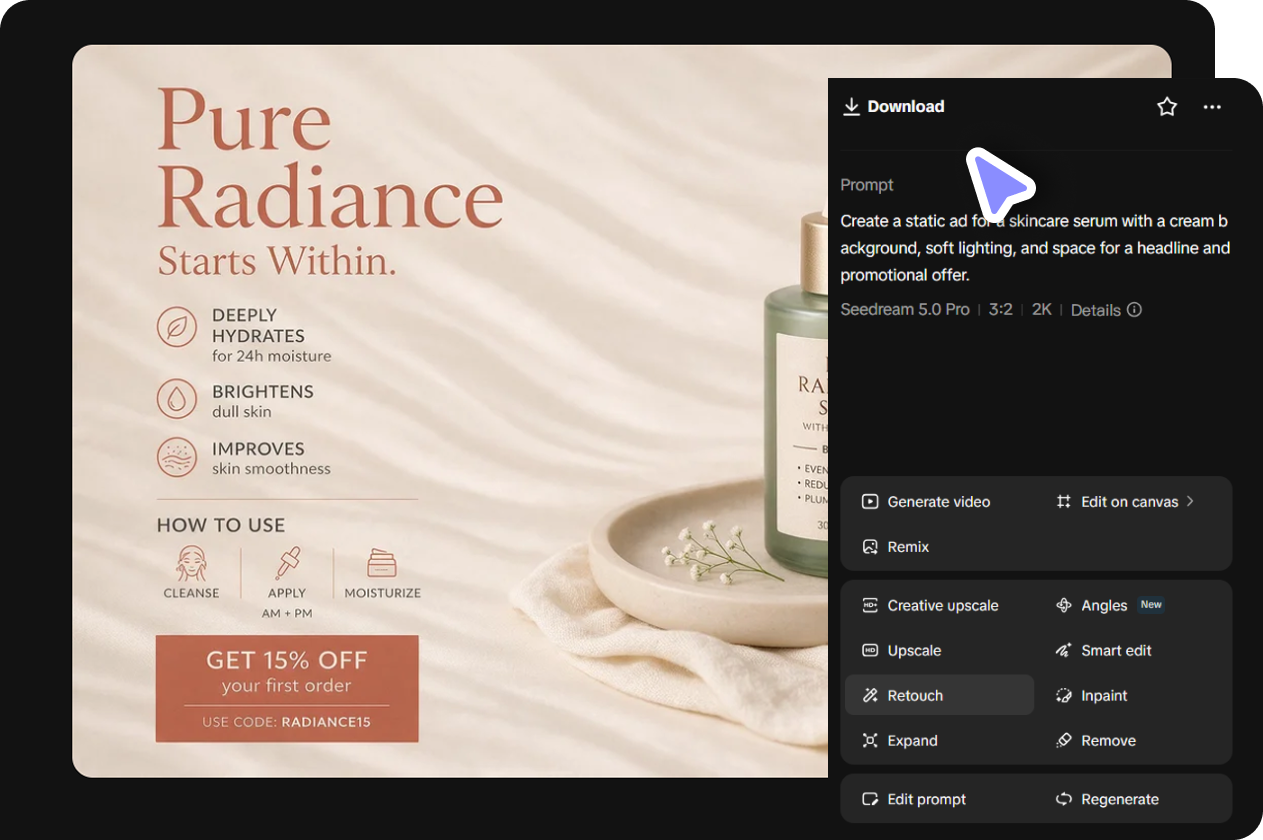Choose the Remove tool
Screen dimensions: 1263x840
[1096, 741]
